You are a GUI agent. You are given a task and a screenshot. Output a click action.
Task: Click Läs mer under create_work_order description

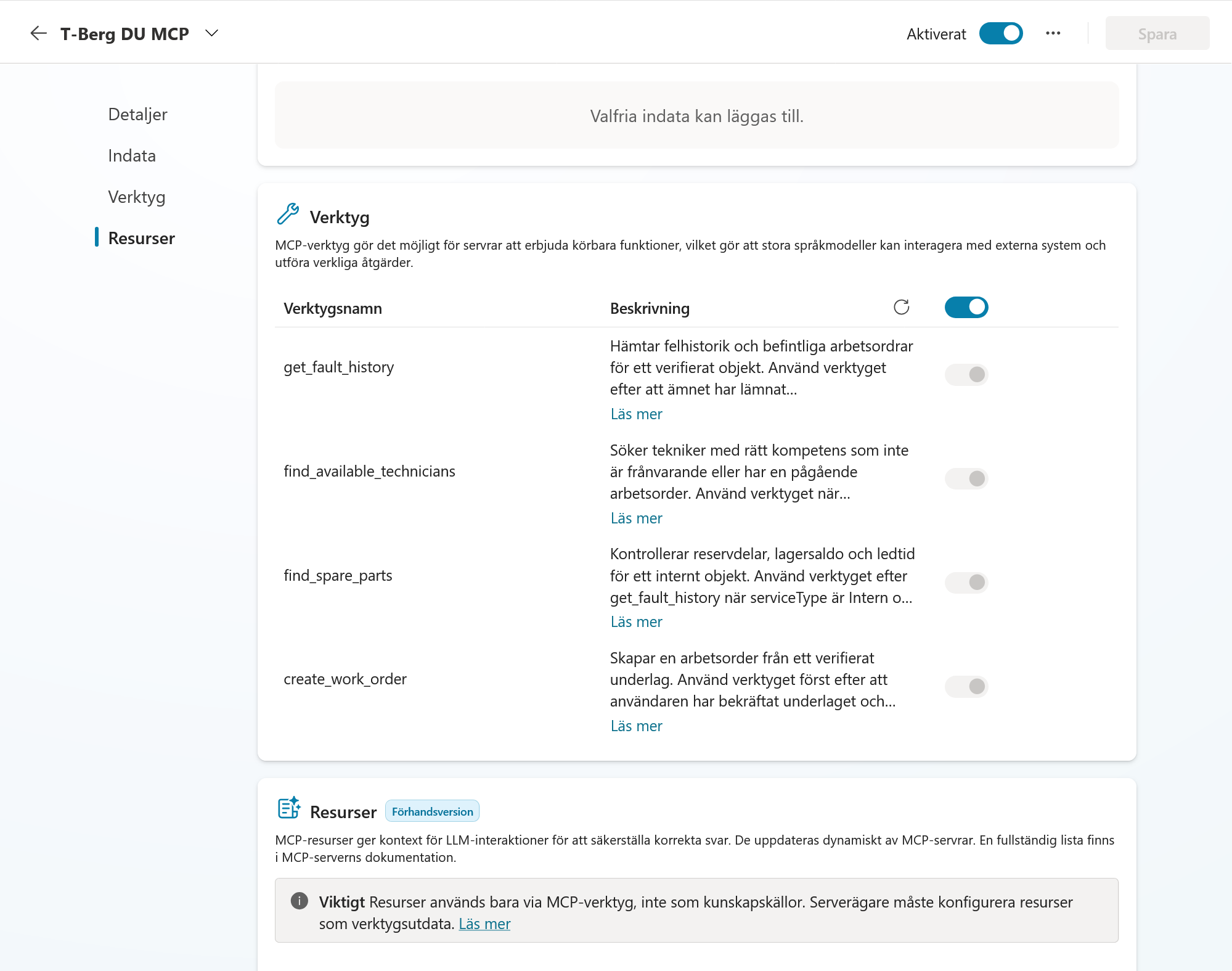pyautogui.click(x=636, y=726)
